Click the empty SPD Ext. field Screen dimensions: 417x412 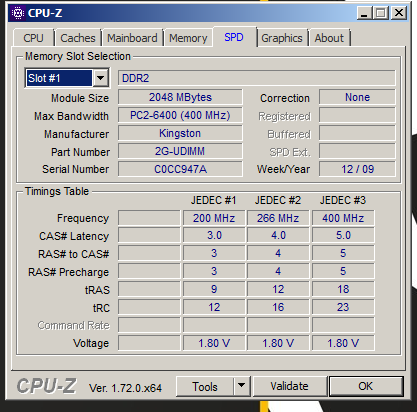357,151
